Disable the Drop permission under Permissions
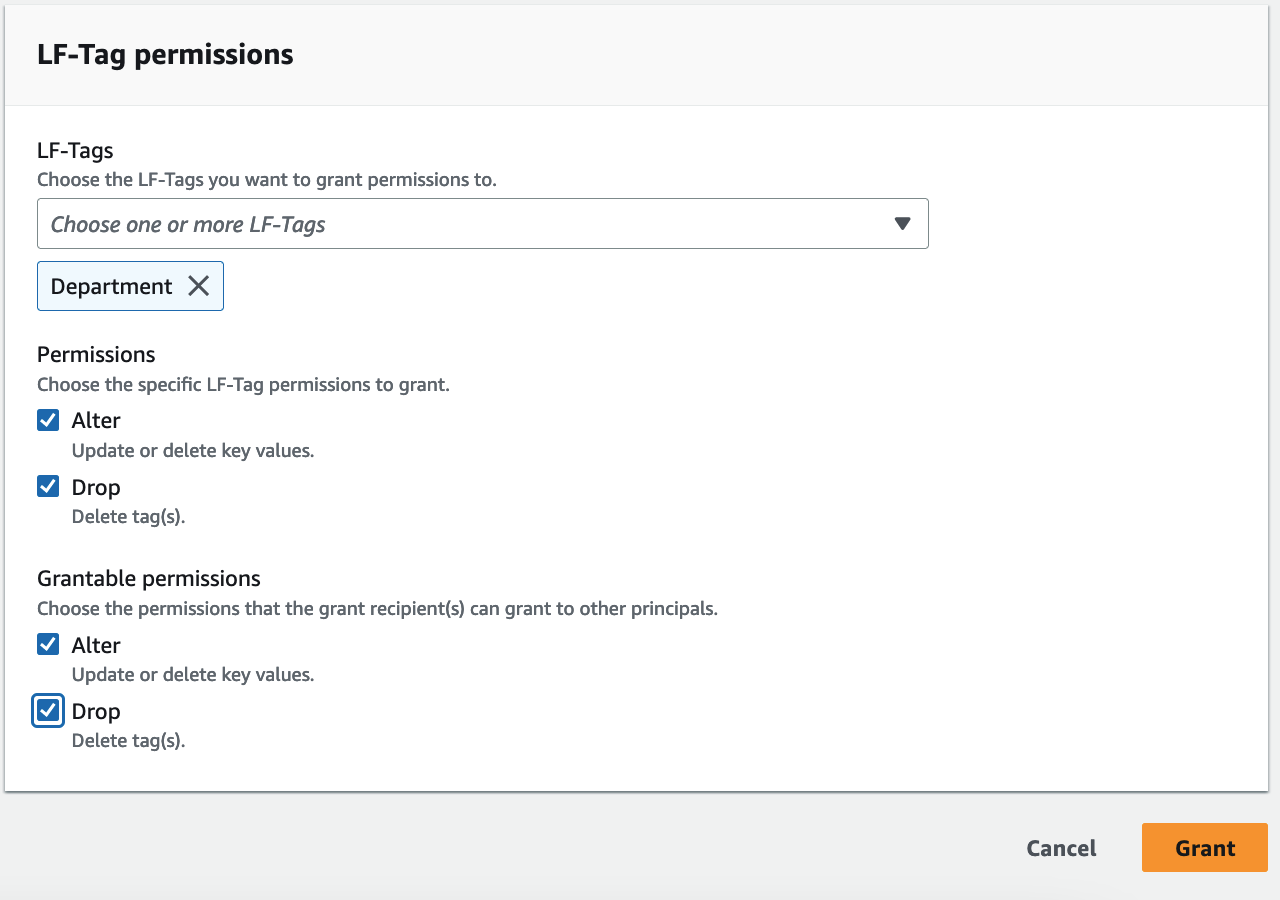 48,486
